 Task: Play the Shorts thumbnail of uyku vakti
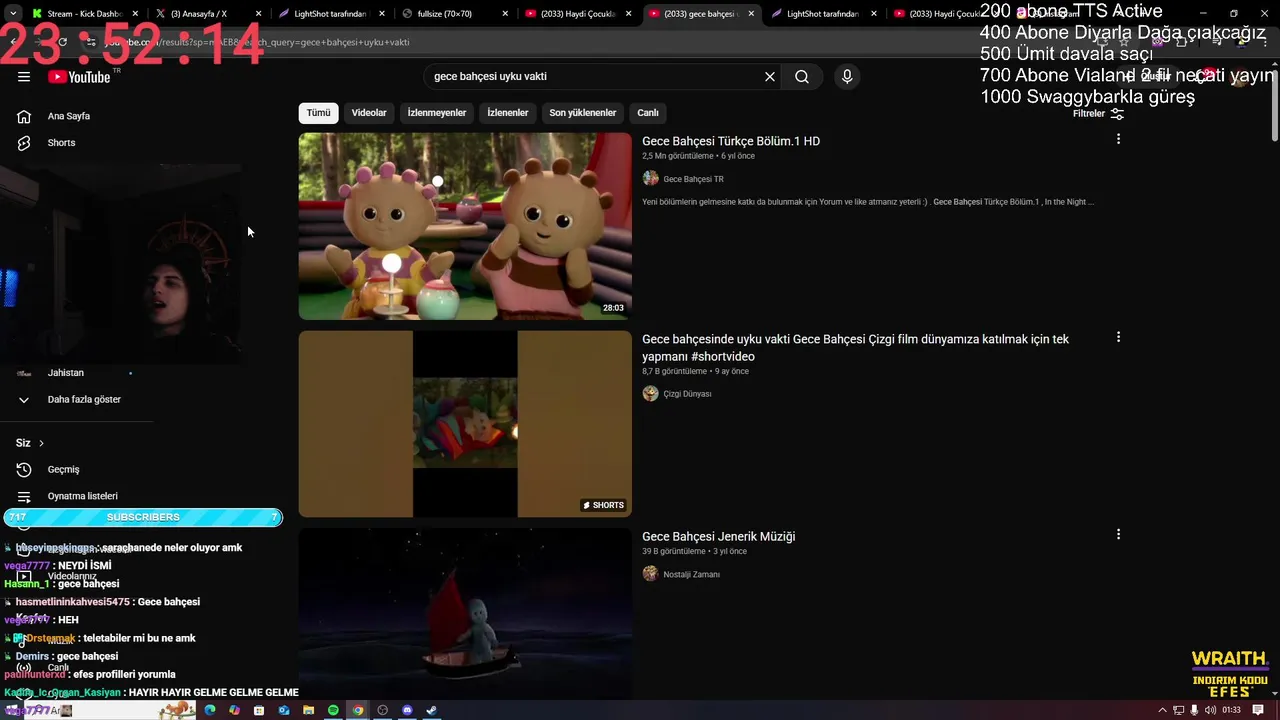pos(465,424)
